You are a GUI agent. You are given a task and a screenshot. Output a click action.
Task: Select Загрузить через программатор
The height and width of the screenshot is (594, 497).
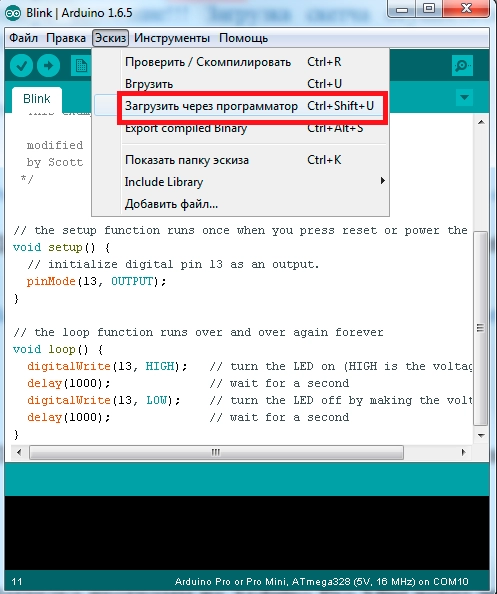coord(241,106)
